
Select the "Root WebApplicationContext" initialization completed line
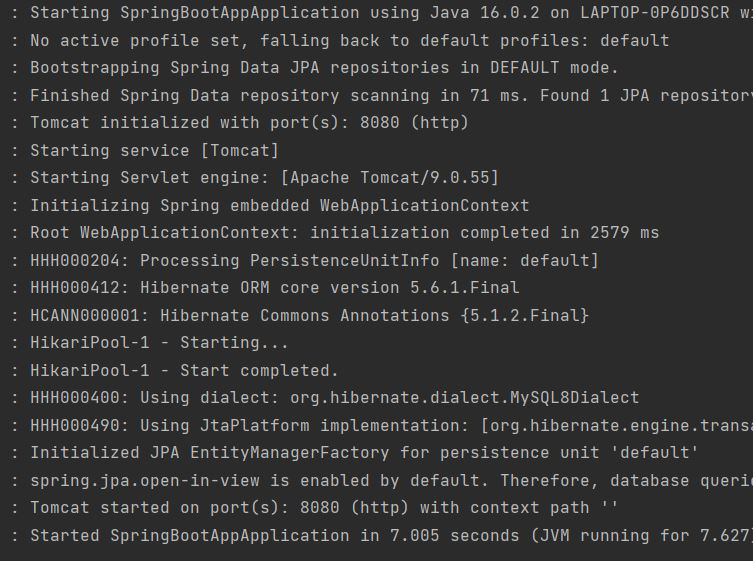[x=344, y=233]
